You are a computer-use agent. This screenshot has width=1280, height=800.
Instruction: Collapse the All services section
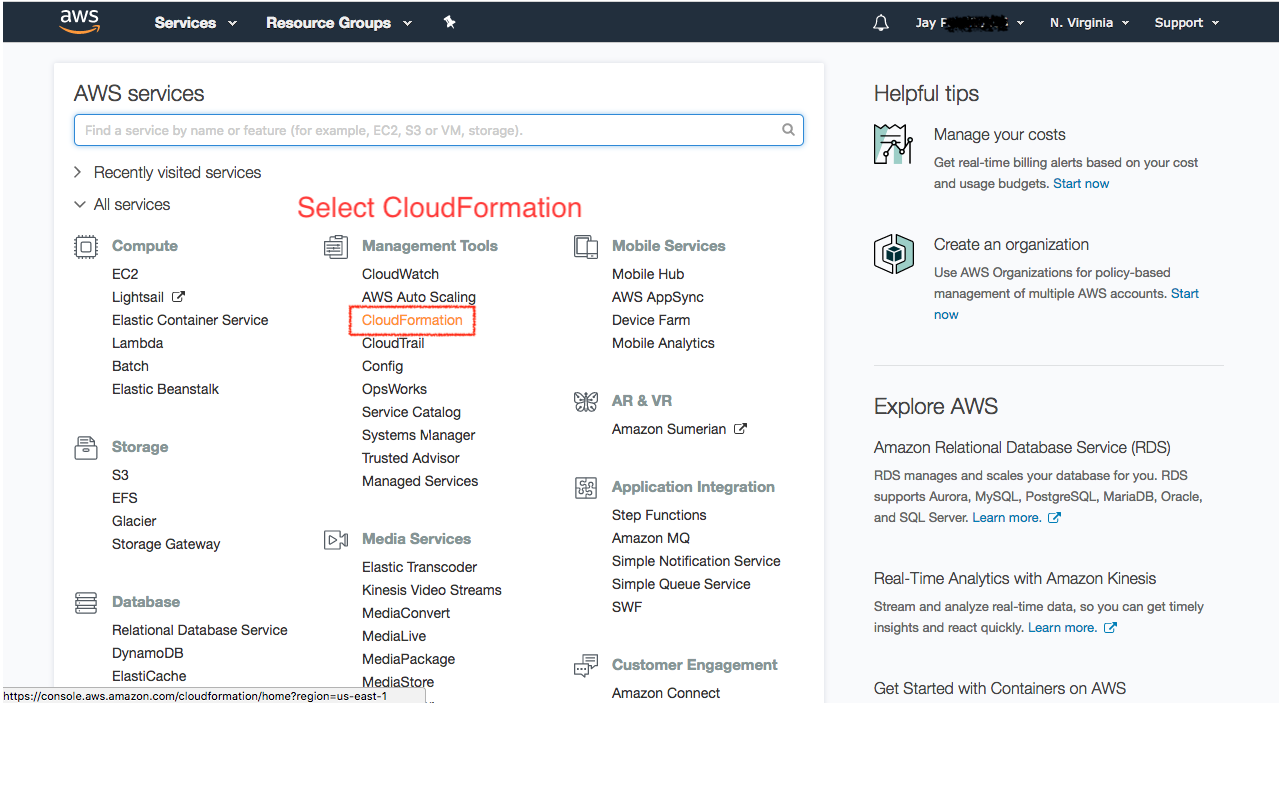click(x=122, y=205)
